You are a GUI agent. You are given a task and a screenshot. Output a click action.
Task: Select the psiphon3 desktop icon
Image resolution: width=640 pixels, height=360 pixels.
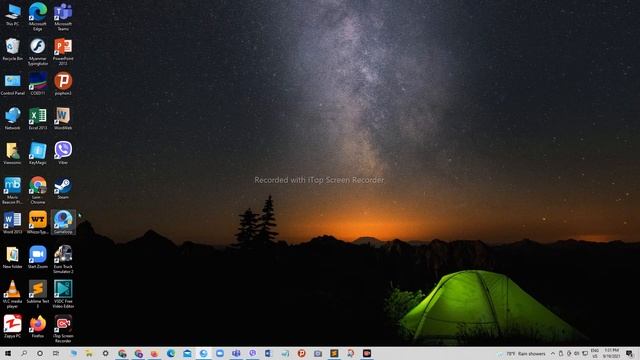(x=63, y=84)
